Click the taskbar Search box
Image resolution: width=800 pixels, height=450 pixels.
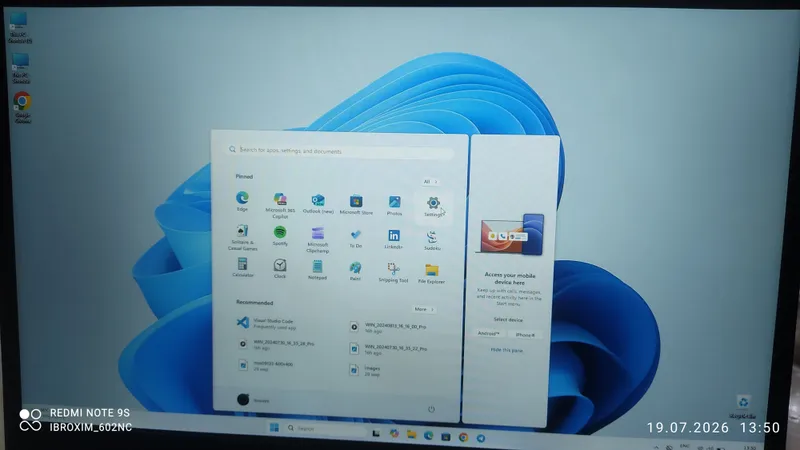pyautogui.click(x=325, y=429)
